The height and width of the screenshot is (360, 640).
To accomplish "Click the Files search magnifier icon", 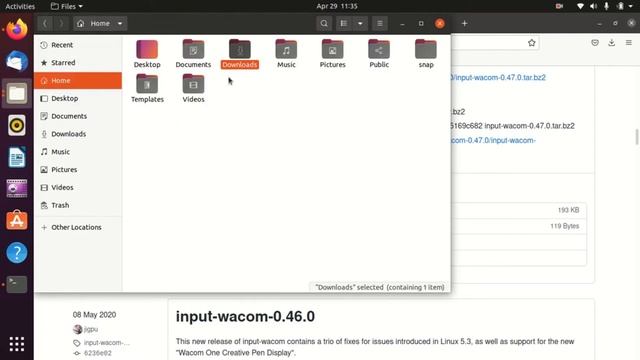I will (x=324, y=23).
